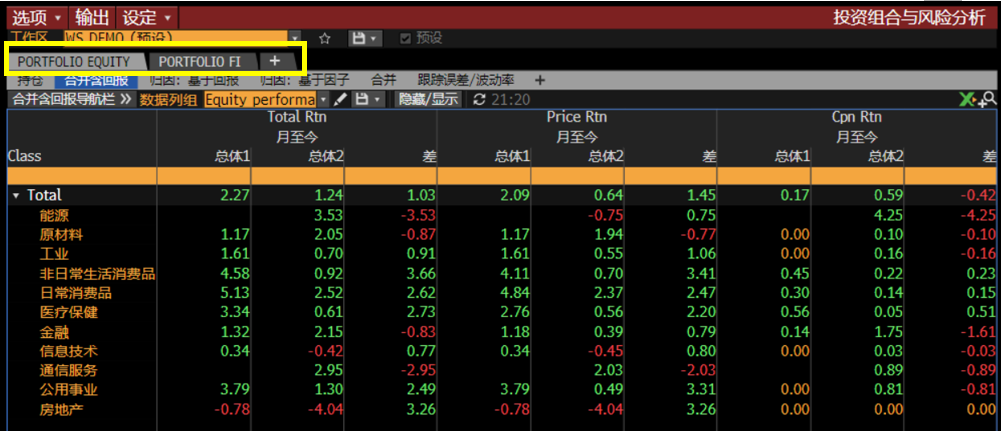Open the 设定 dropdown menu
1003x431 pixels.
tap(147, 17)
